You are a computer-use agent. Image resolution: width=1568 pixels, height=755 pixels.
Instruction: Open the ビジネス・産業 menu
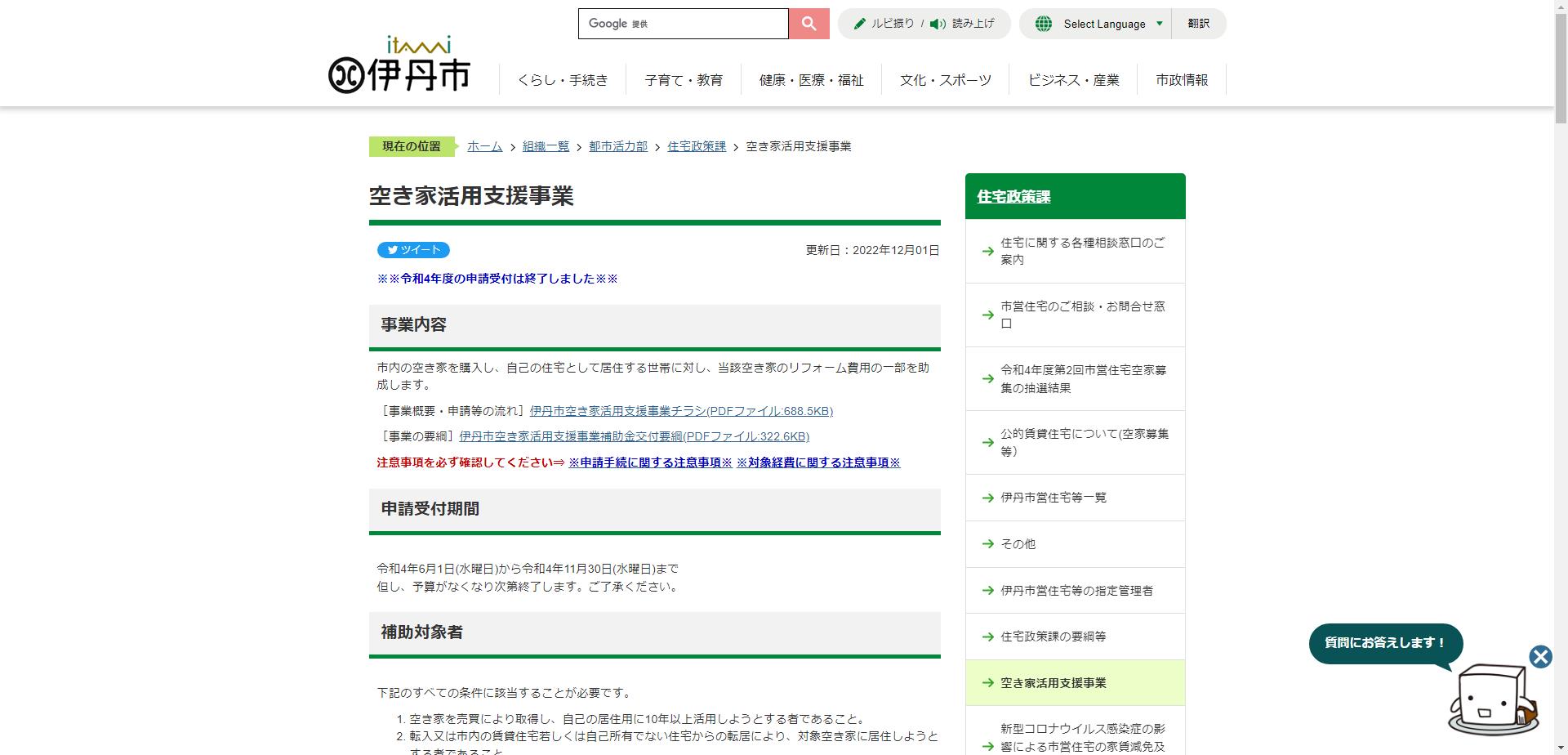pyautogui.click(x=1073, y=80)
